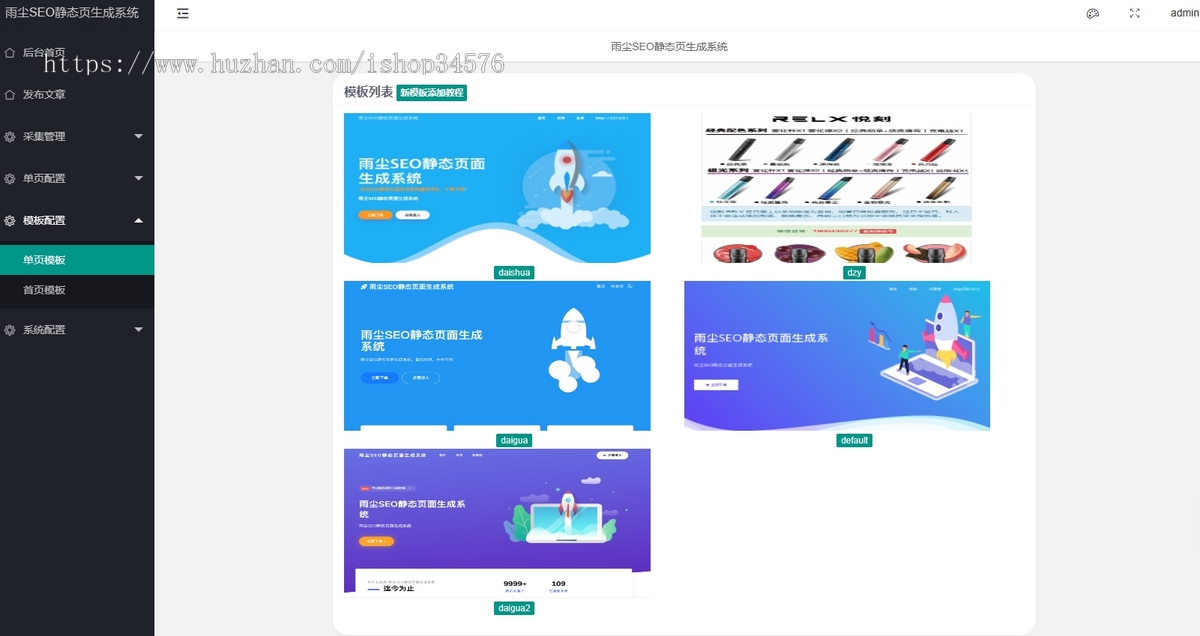Select the default label button
The width and height of the screenshot is (1200, 636).
(854, 440)
